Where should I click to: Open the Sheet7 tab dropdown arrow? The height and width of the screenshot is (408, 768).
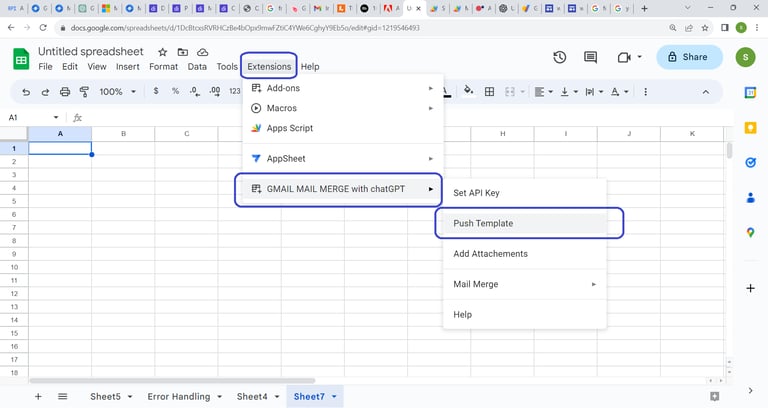coord(335,397)
